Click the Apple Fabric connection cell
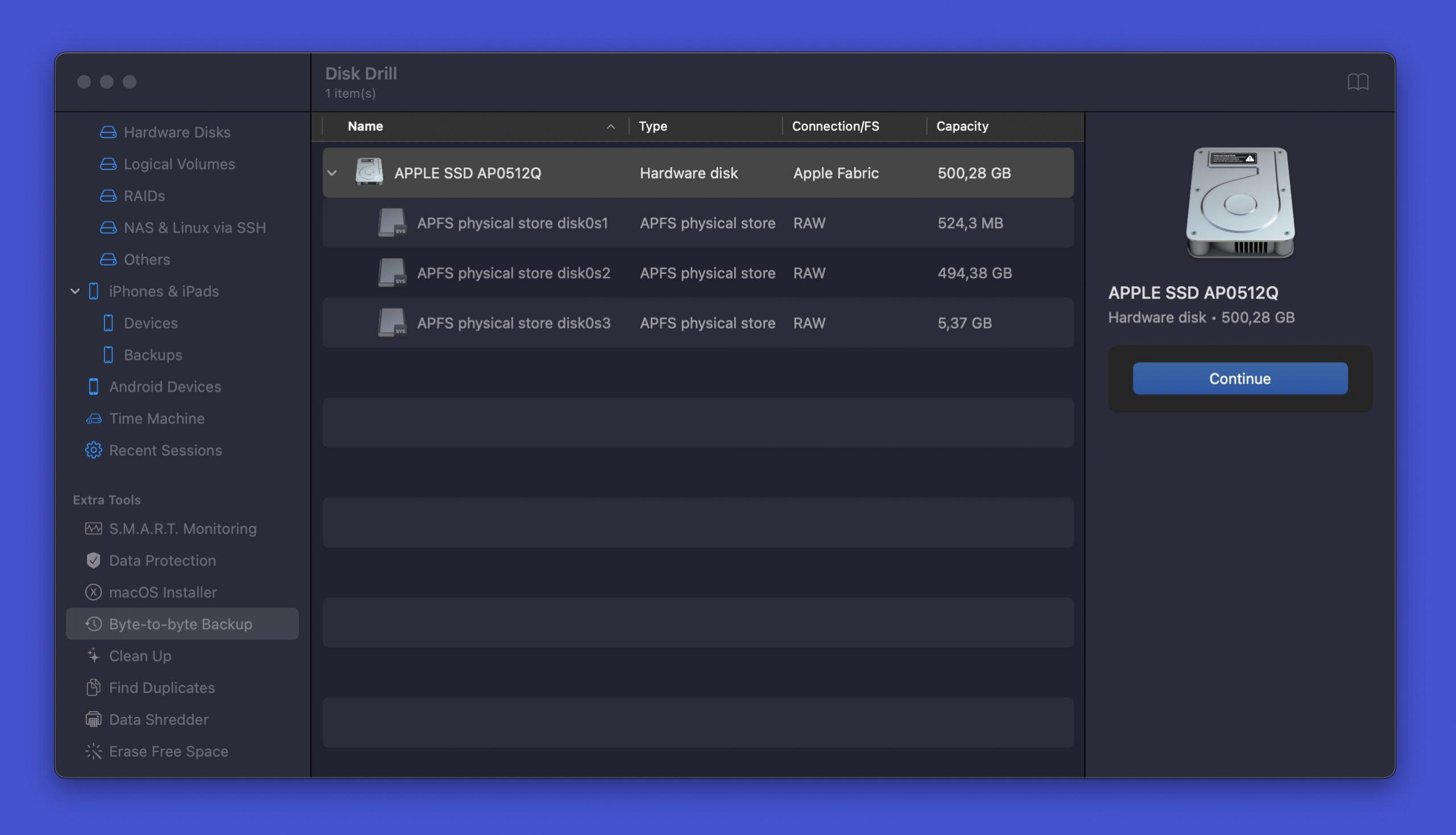1456x835 pixels. [836, 173]
